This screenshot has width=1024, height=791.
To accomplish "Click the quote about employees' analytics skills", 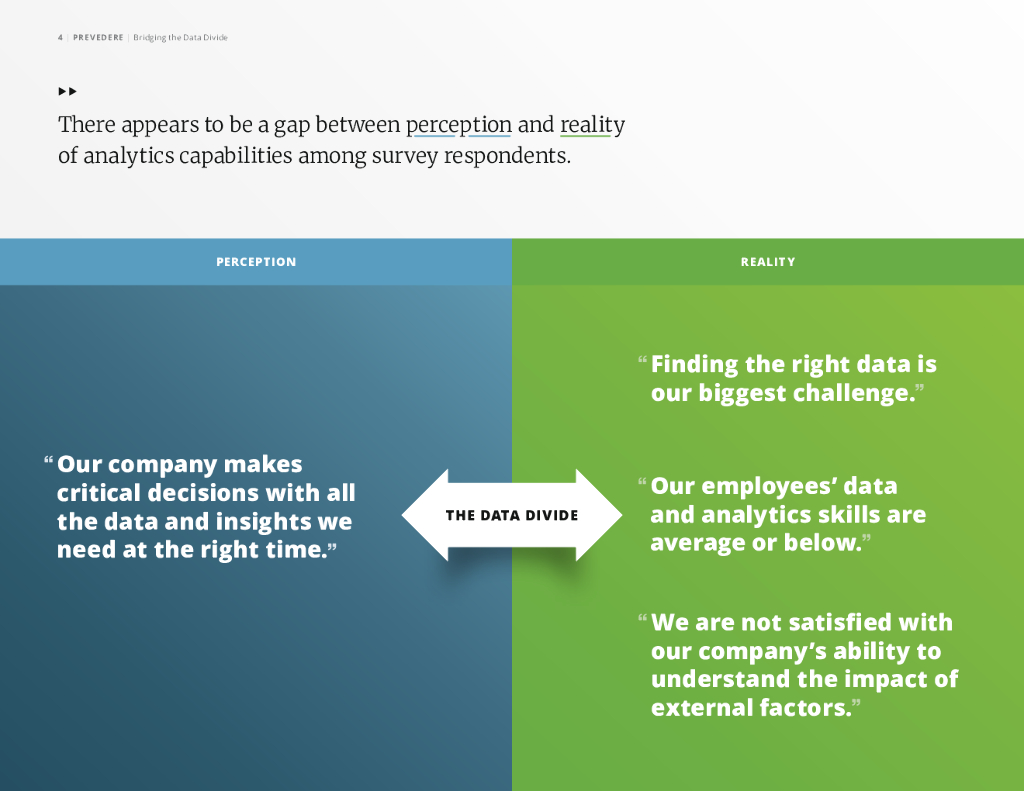I will tap(787, 514).
